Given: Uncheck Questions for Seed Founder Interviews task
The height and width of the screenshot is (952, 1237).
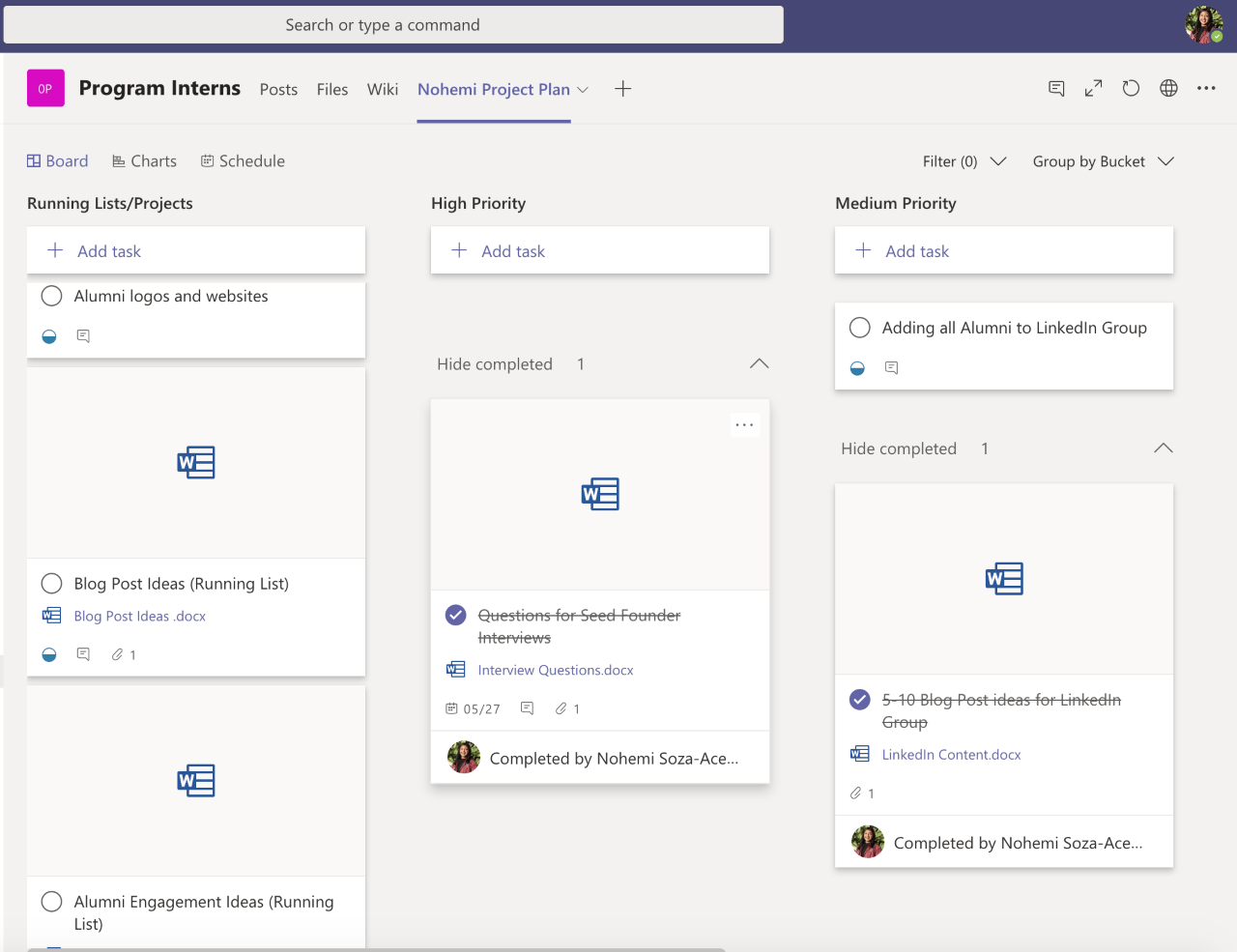Looking at the screenshot, I should [456, 615].
